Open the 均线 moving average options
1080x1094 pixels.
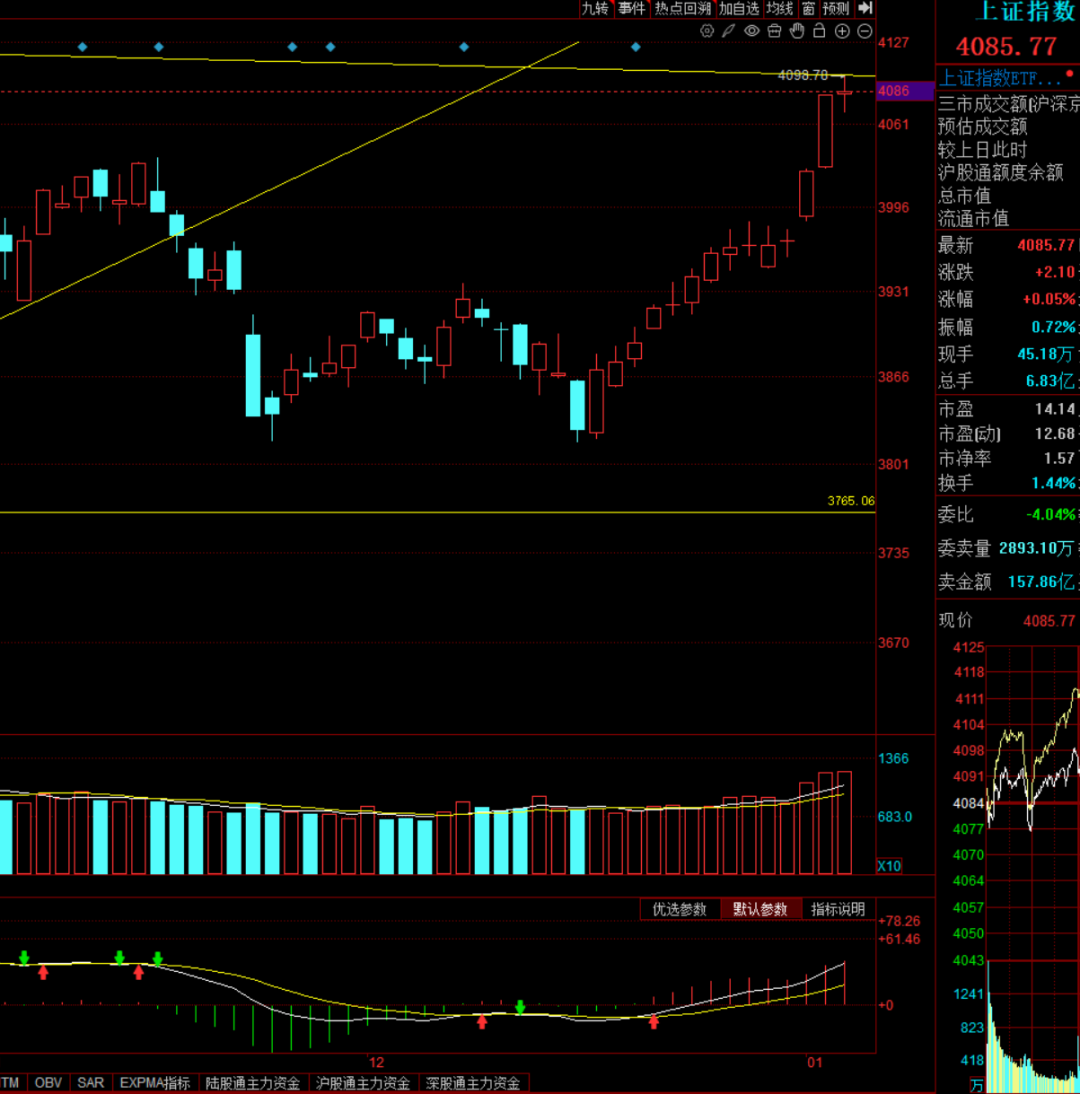(x=779, y=8)
